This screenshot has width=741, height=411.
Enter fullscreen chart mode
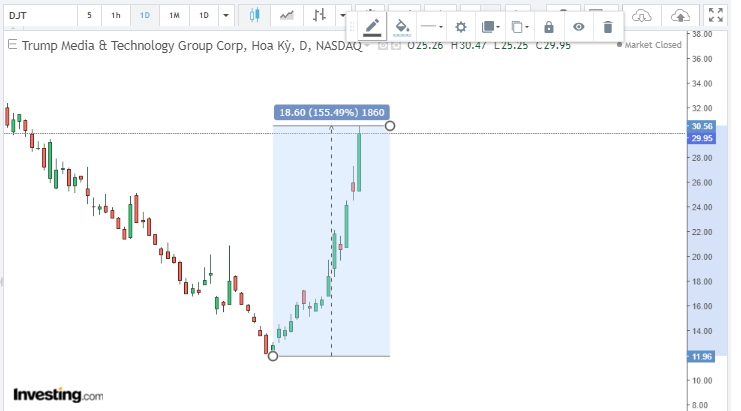716,16
